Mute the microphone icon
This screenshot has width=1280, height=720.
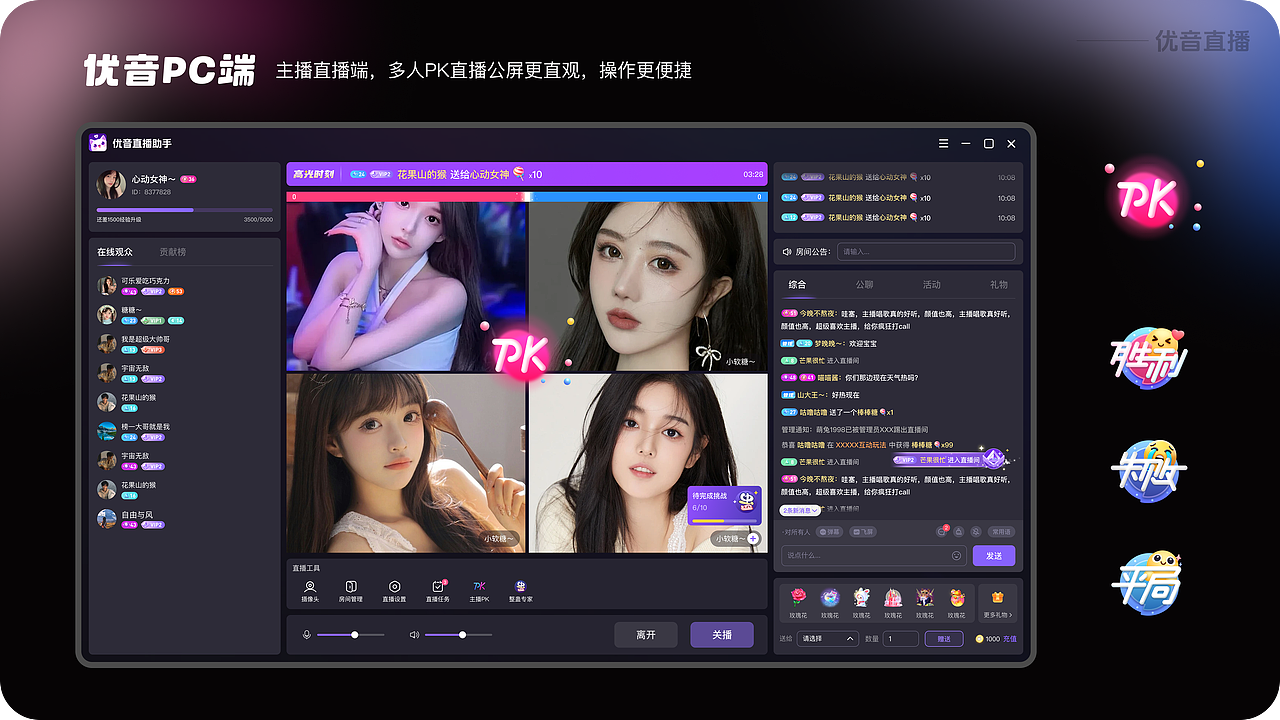point(307,633)
